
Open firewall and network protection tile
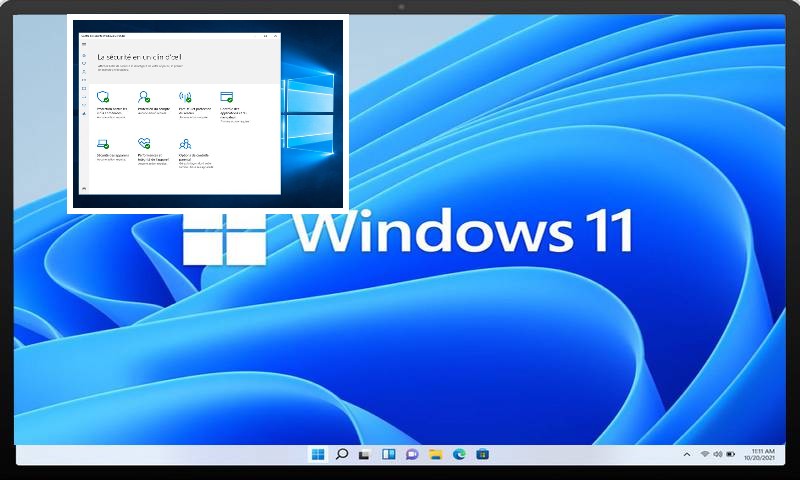click(x=194, y=106)
